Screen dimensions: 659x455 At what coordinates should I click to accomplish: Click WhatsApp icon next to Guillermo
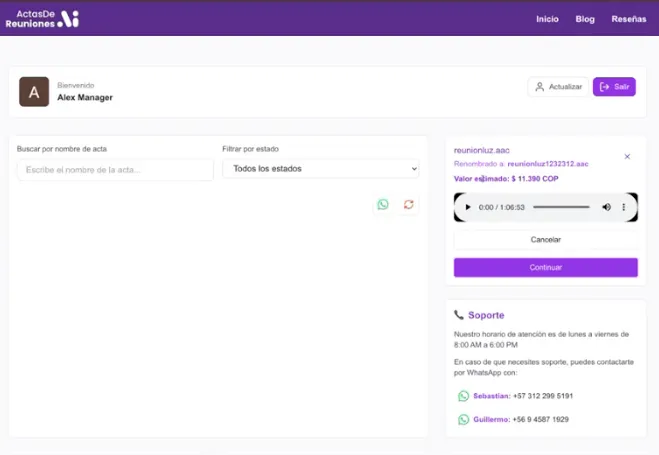[463, 420]
